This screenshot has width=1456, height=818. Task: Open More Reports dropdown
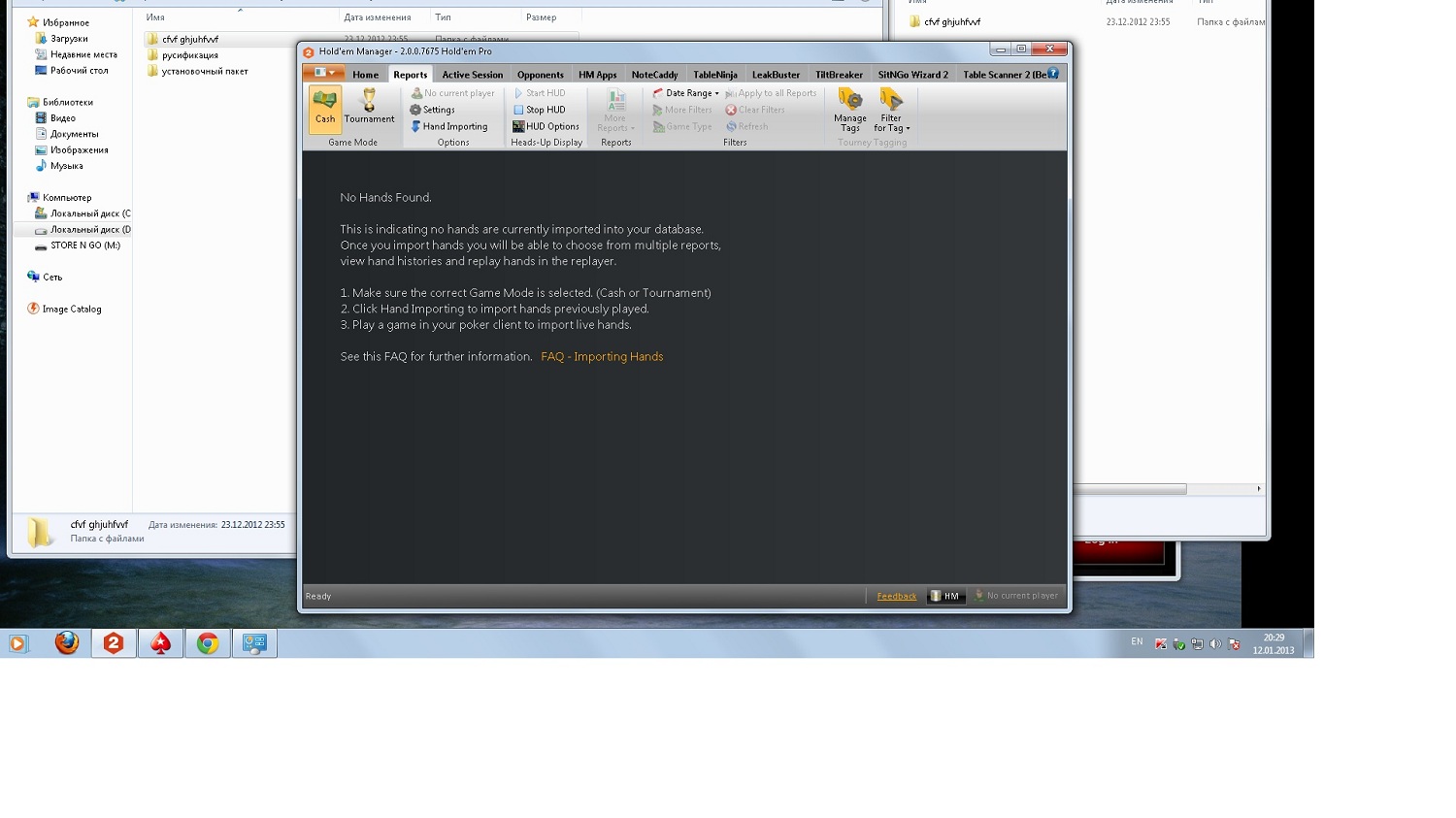615,110
